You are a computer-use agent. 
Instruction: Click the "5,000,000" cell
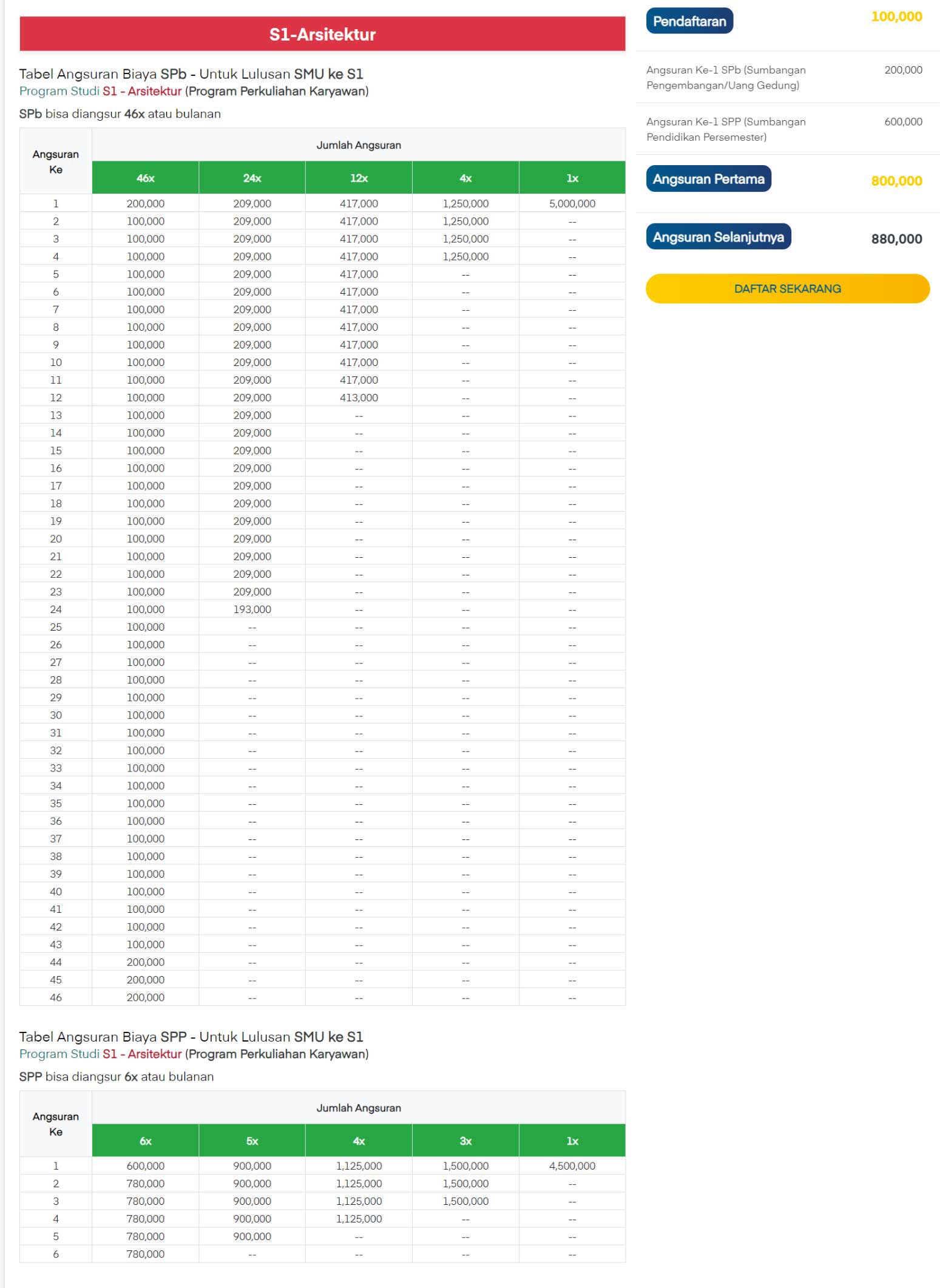coord(572,203)
